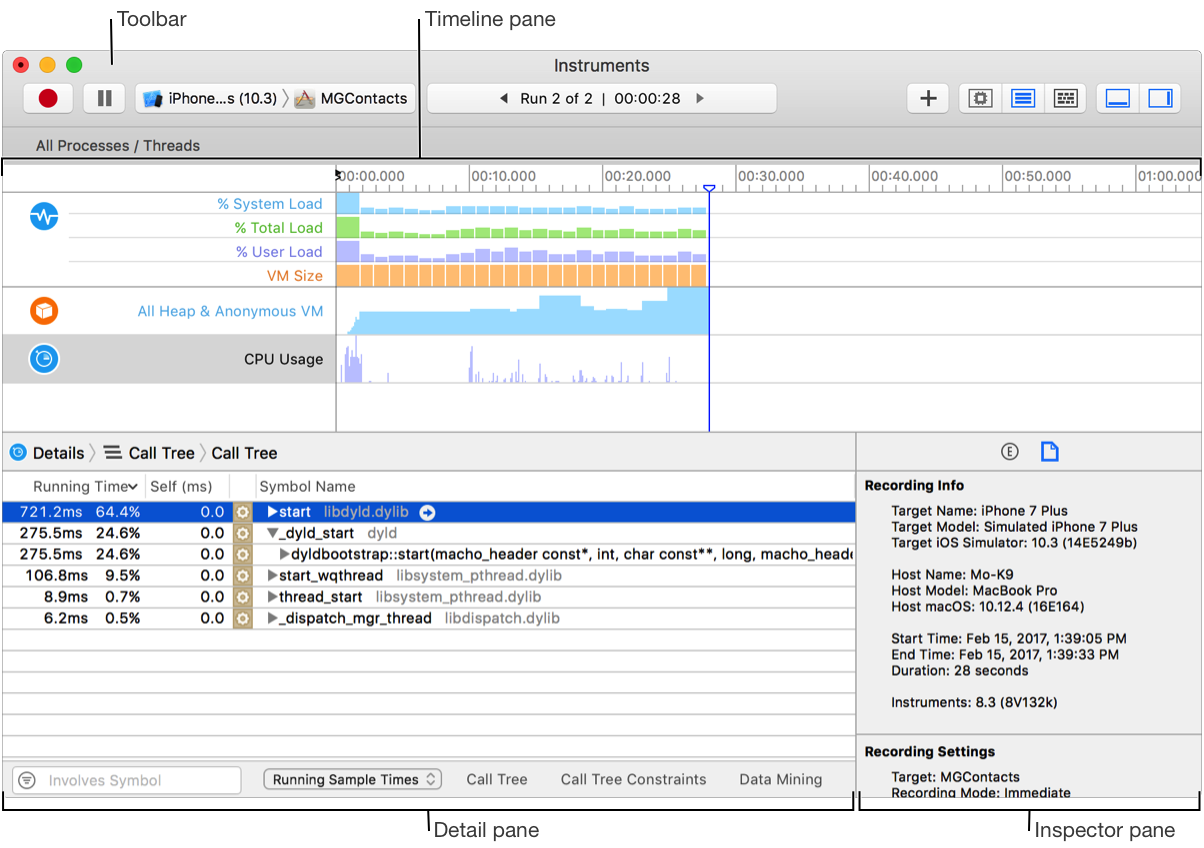
Task: Click the run info document icon in inspector
Action: coord(1049,451)
